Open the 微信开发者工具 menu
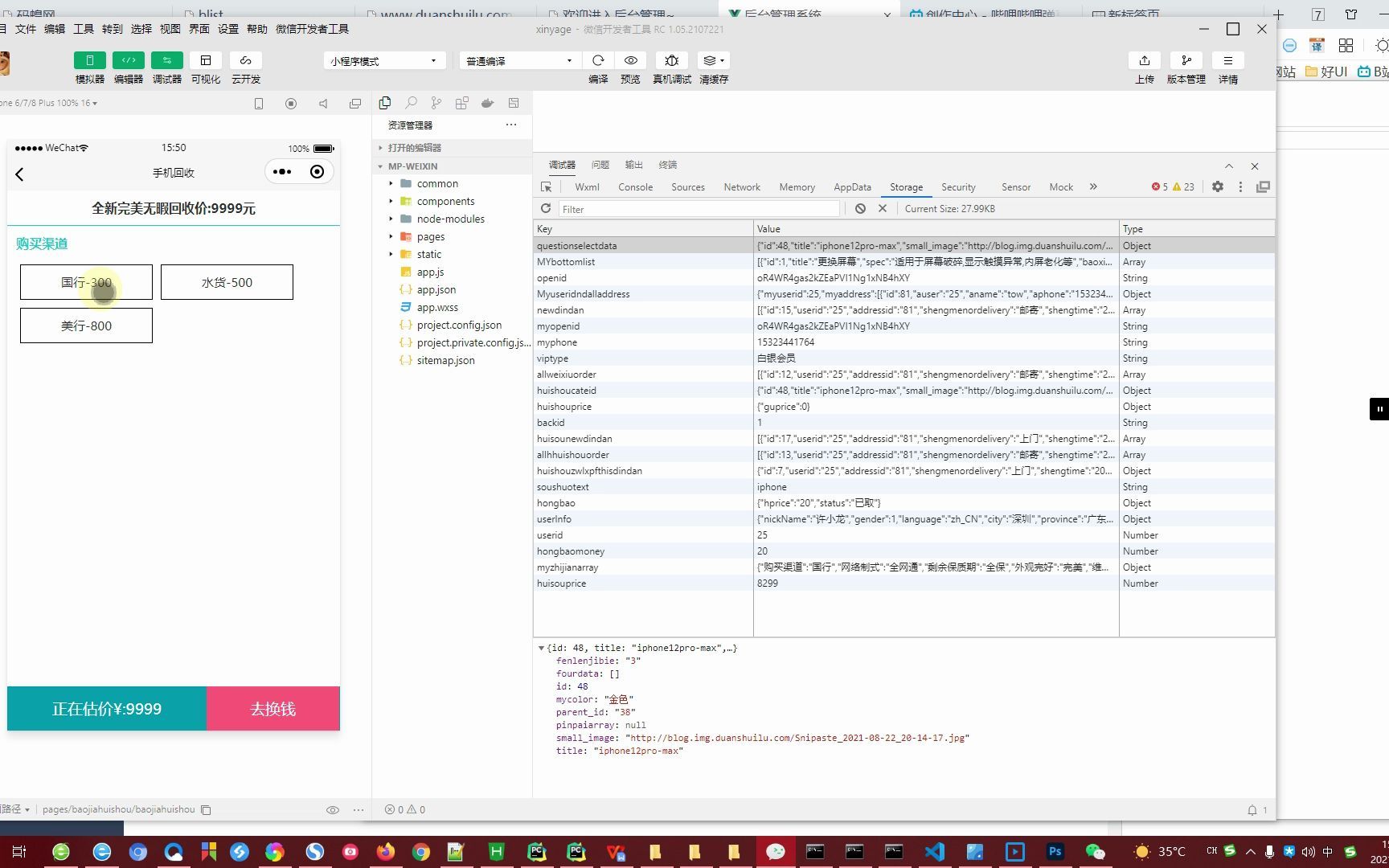 point(312,29)
